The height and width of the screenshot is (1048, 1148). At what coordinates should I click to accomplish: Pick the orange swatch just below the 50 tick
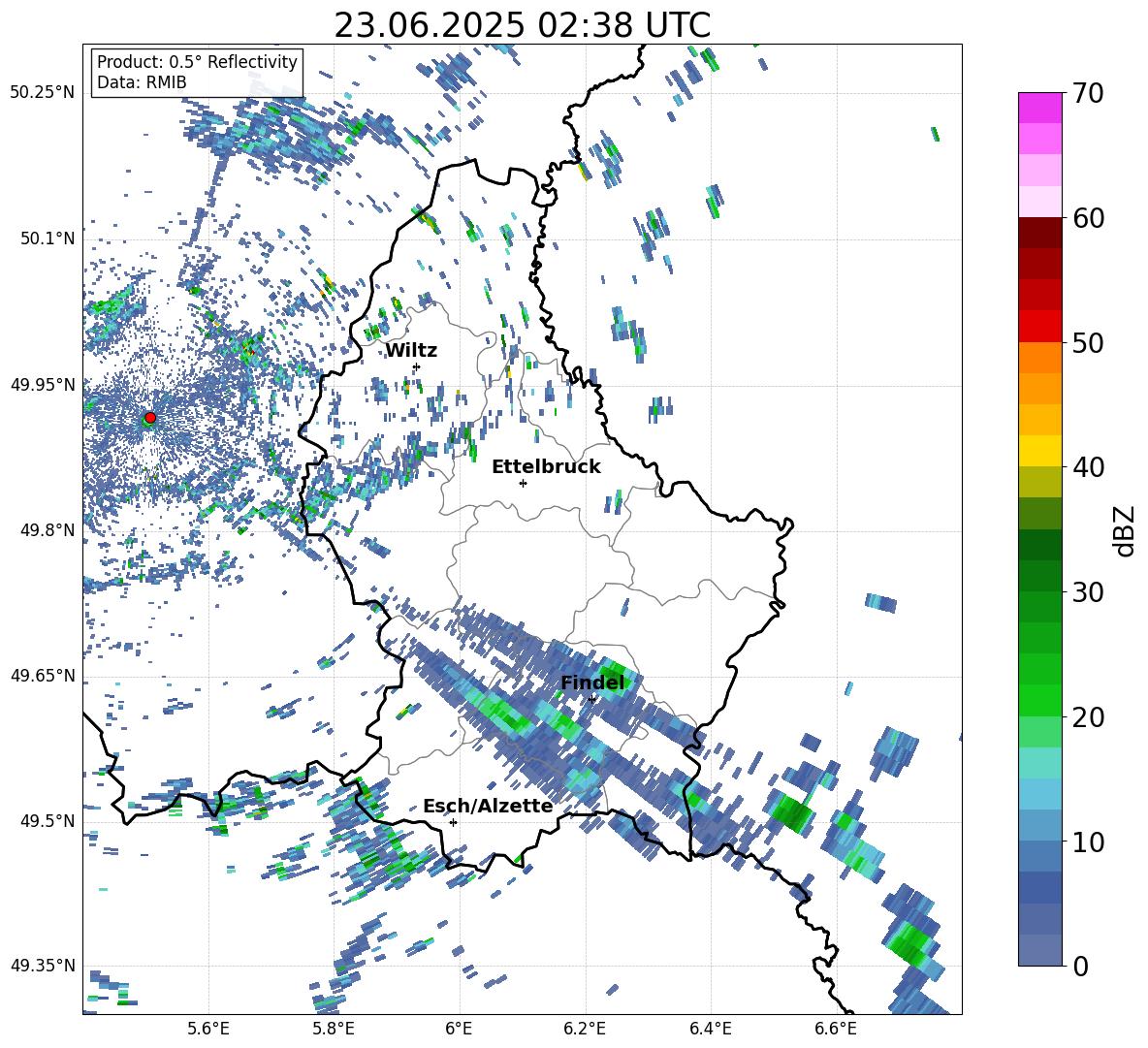pyautogui.click(x=1040, y=358)
